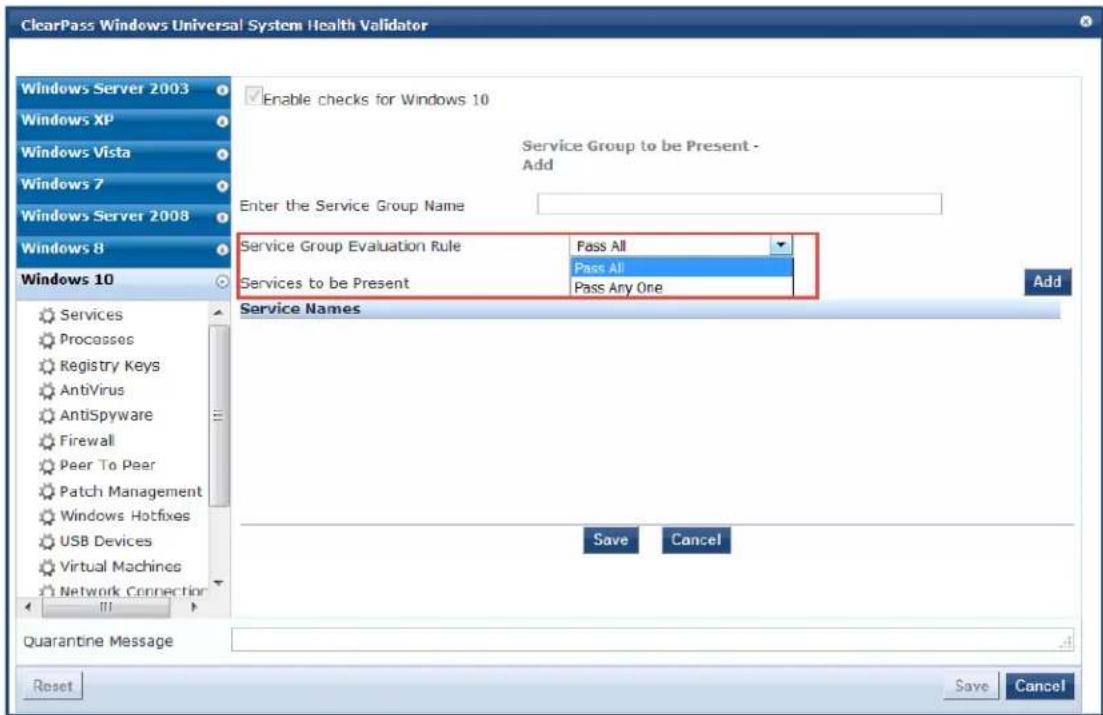Click the gear icon beside Peer To Peer
This screenshot has height=715, width=1103.
[x=47, y=466]
